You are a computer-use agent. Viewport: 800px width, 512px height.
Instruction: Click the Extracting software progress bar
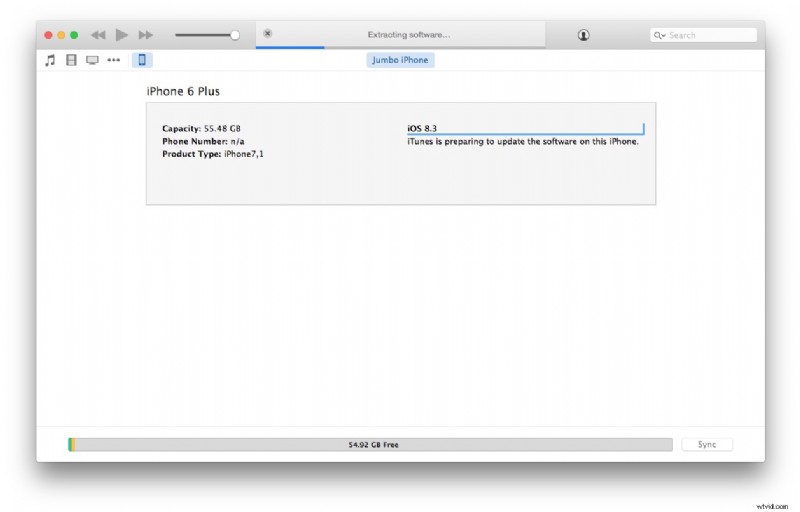tap(401, 47)
